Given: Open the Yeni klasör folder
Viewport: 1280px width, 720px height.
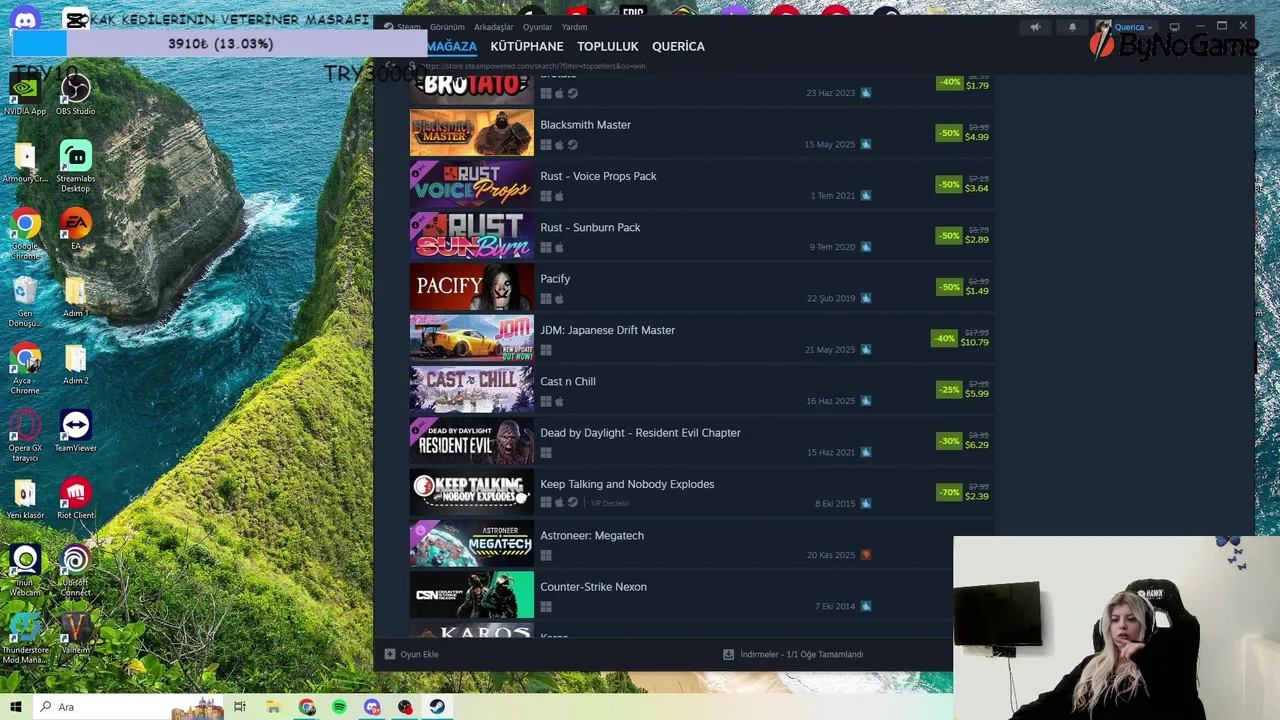Looking at the screenshot, I should 25,497.
